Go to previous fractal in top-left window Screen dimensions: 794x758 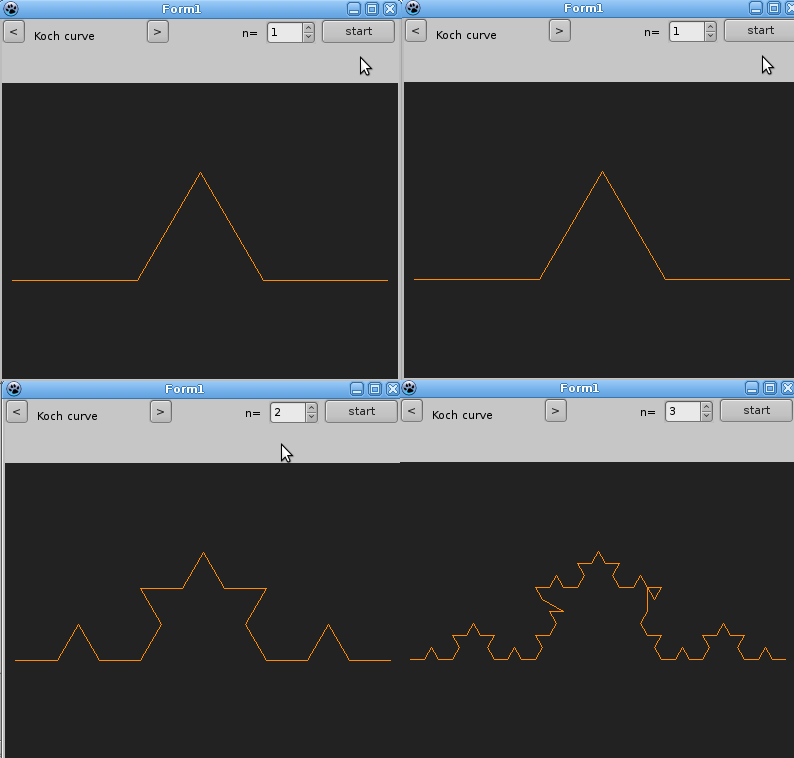13,31
